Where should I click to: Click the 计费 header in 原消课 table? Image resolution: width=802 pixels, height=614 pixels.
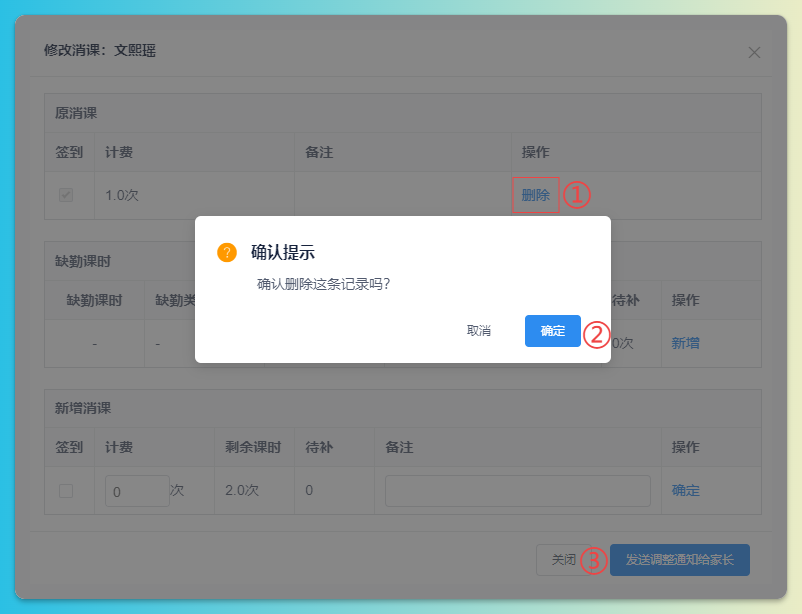[x=119, y=152]
